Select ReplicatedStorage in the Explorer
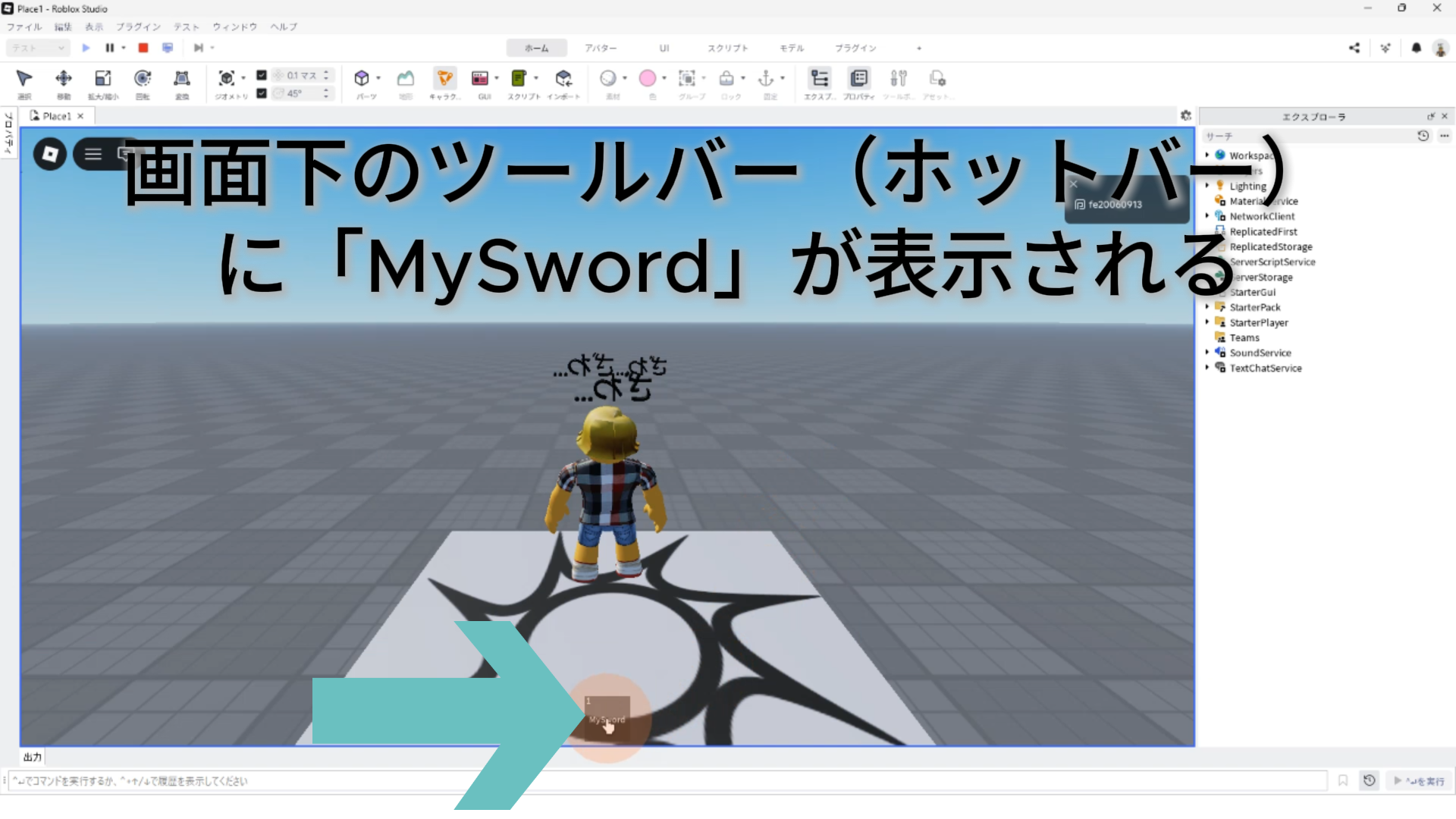 tap(1270, 246)
